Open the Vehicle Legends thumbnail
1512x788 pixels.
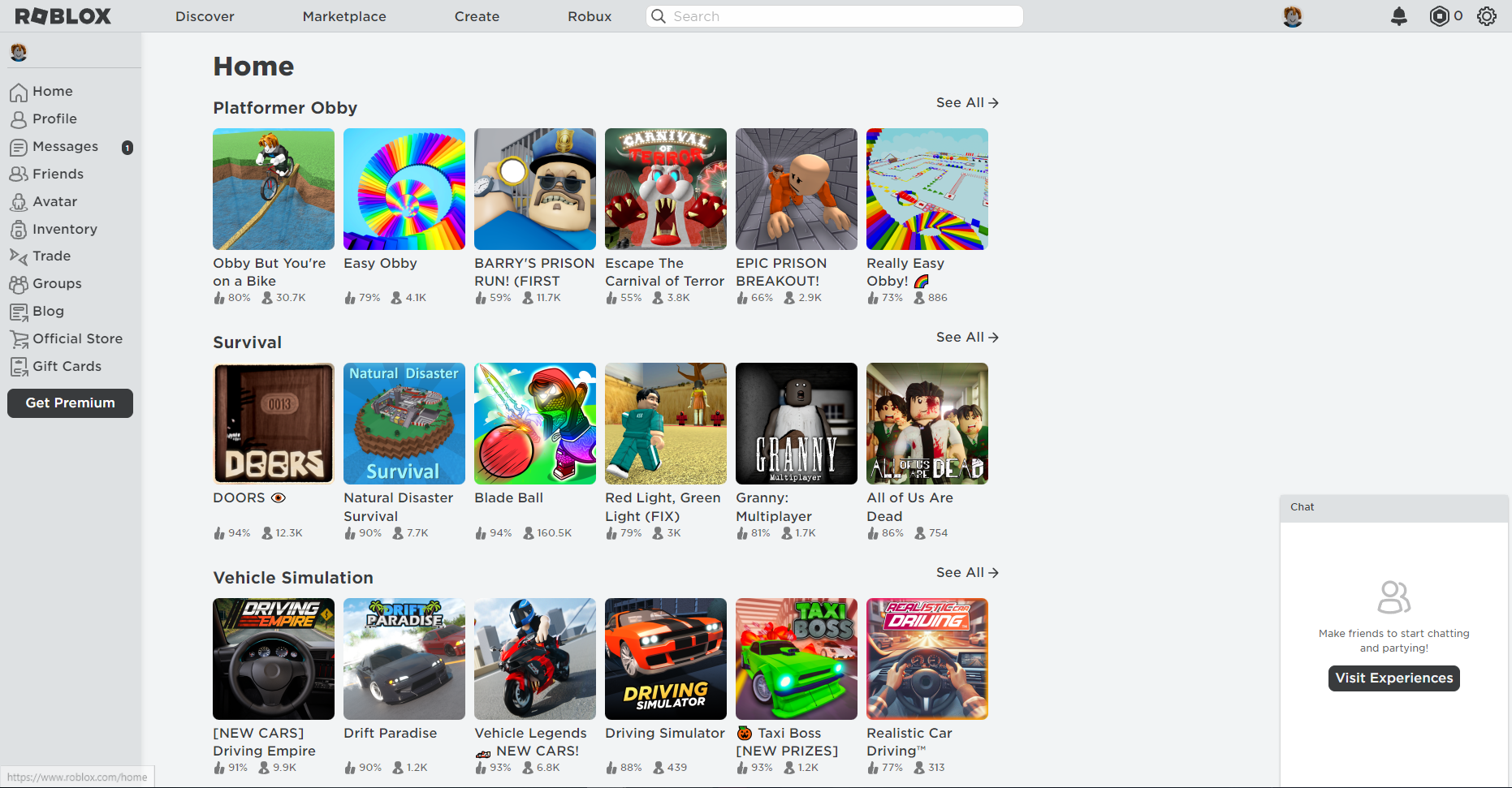535,659
